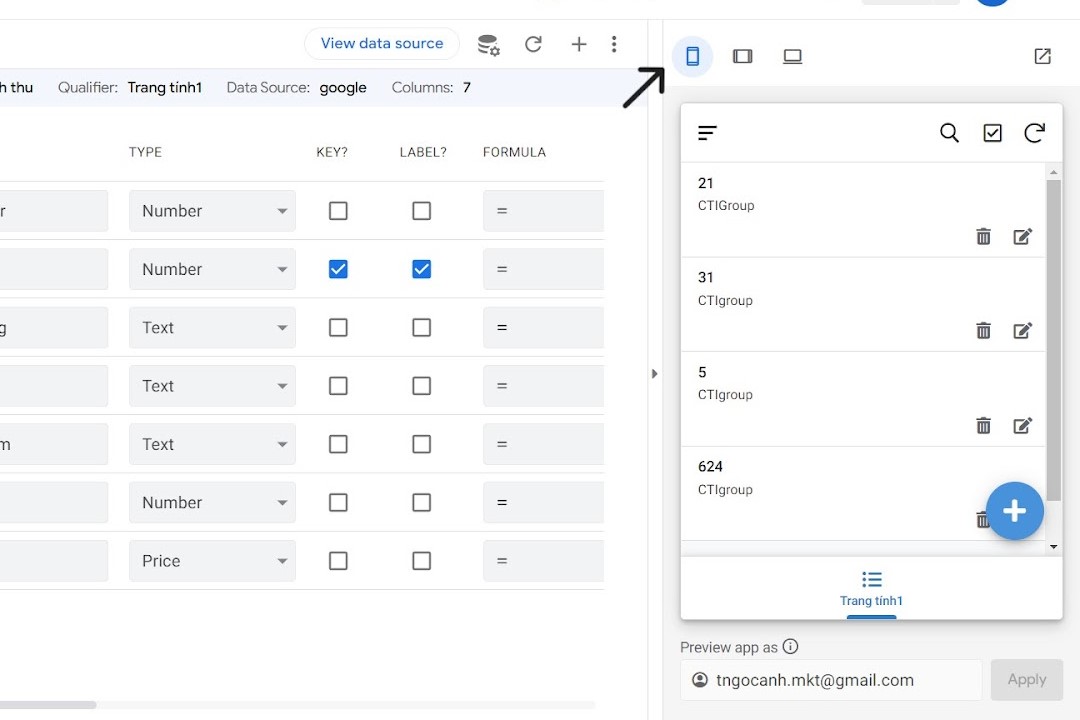1080x720 pixels.
Task: Open the Text type dropdown on third row
Action: (212, 327)
